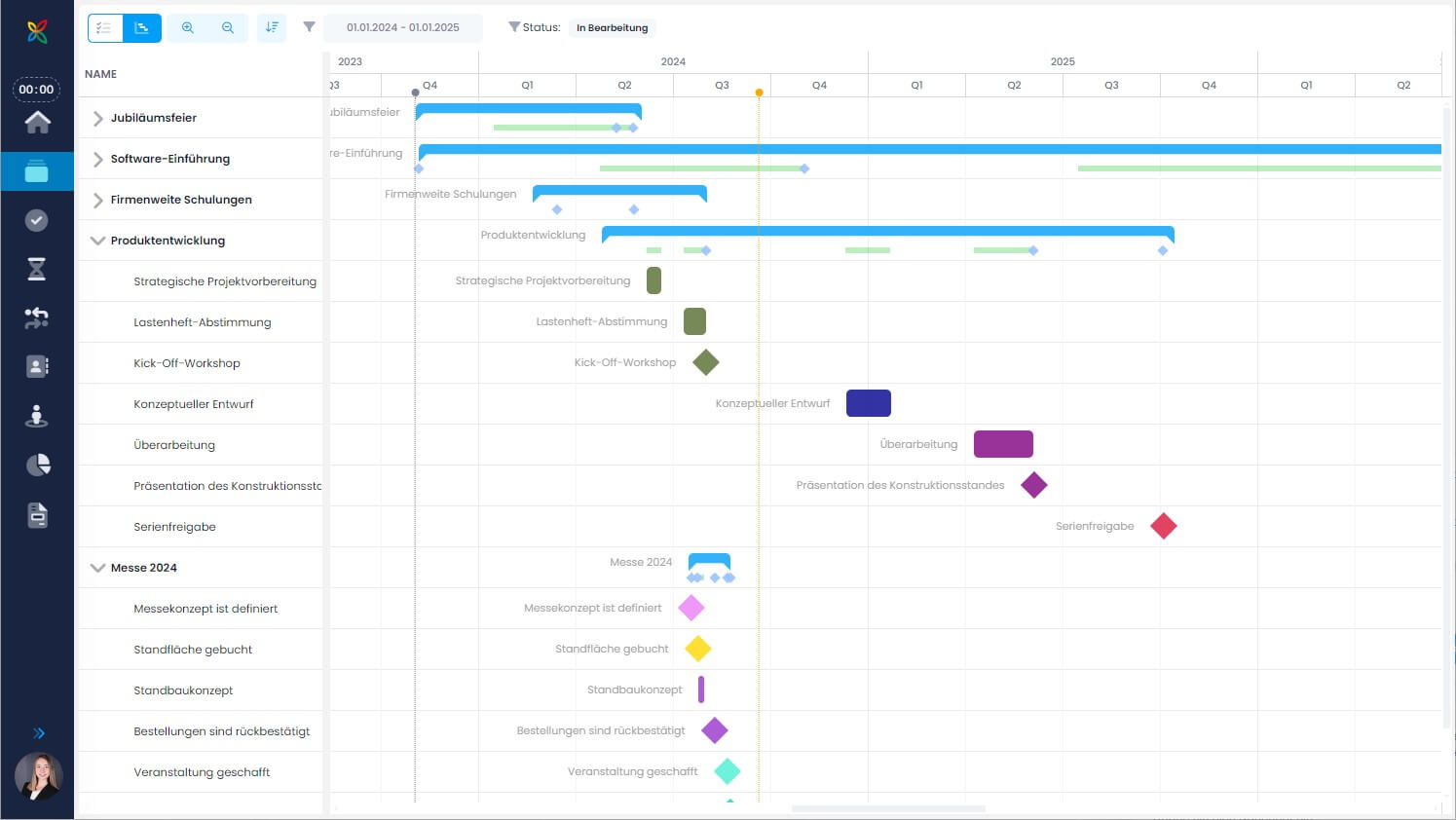Switch to list view toggle
The width and height of the screenshot is (1456, 820).
(x=105, y=27)
